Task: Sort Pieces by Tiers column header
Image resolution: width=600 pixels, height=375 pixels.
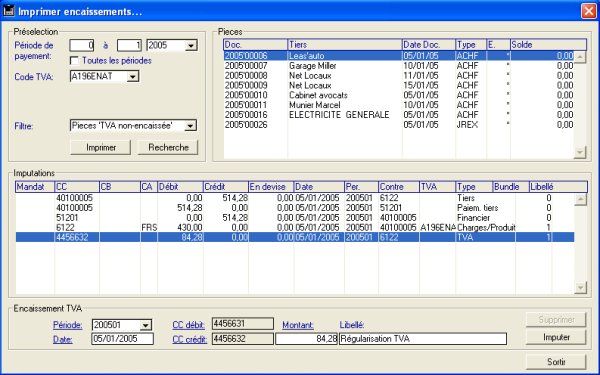Action: (x=345, y=45)
